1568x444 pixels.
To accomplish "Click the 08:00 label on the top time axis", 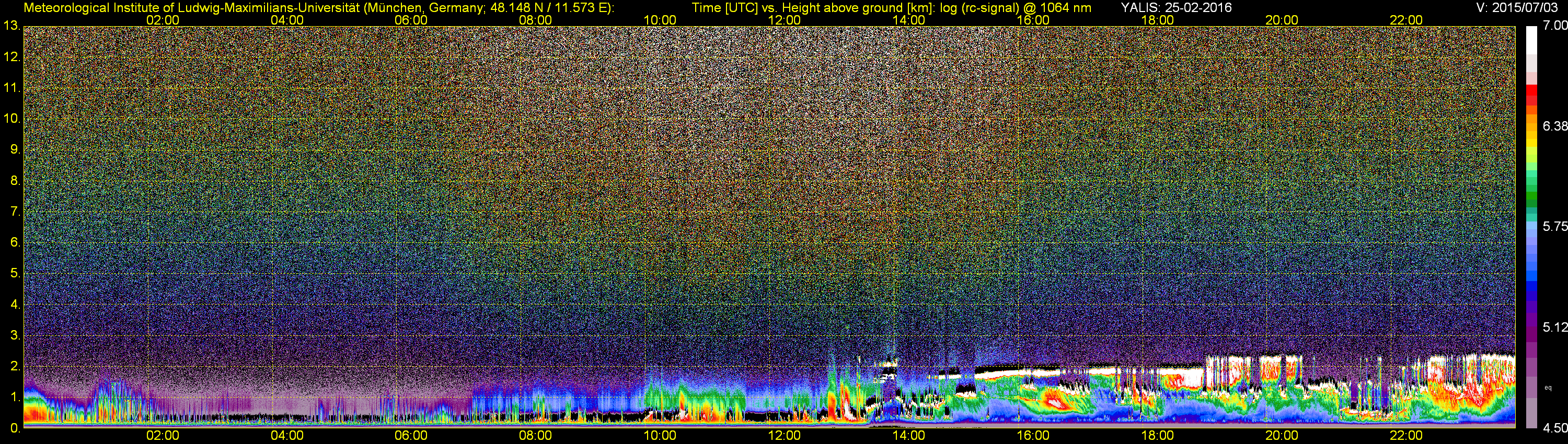I will (x=536, y=20).
